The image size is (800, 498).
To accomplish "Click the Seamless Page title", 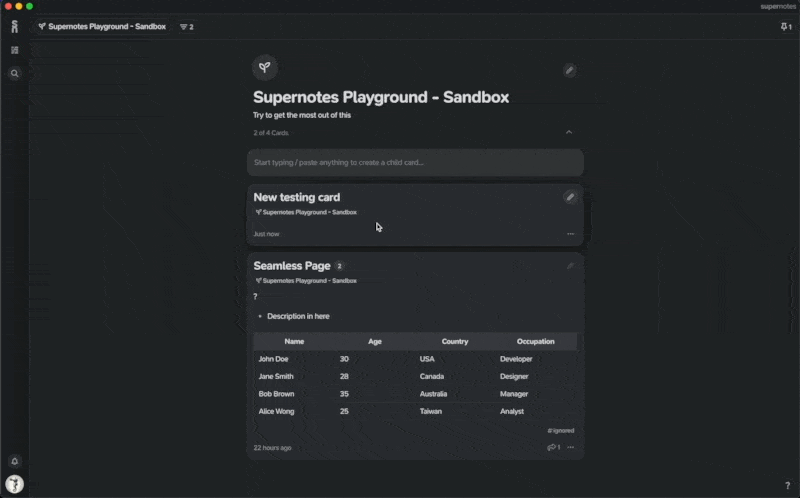I will tap(292, 266).
